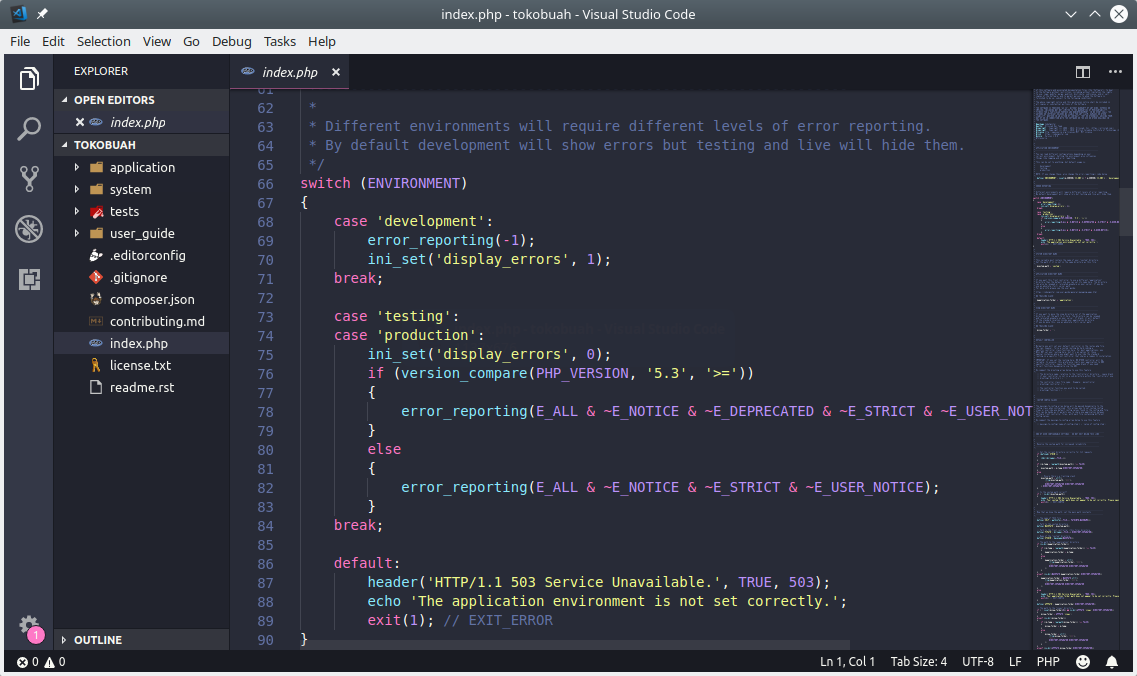Screen dimensions: 1137x676
Task: Expand the user_guide folder
Action: coord(142,233)
